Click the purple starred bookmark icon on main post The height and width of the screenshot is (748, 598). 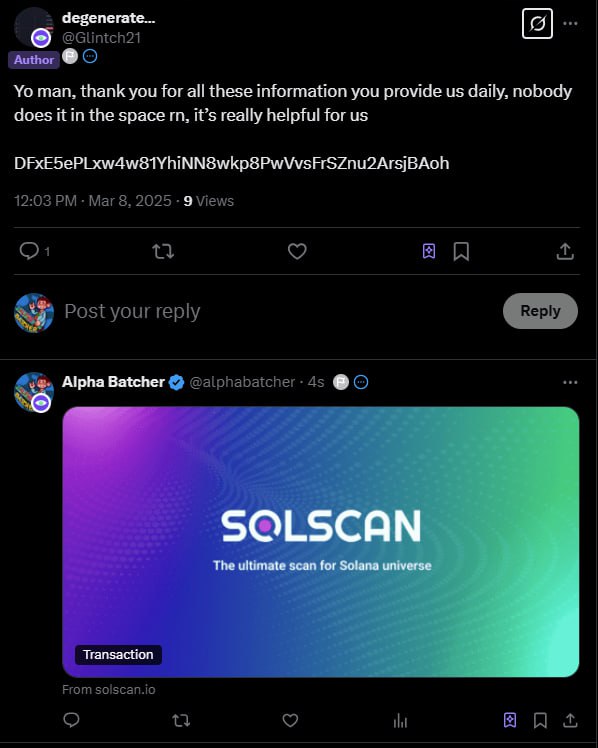click(x=429, y=251)
